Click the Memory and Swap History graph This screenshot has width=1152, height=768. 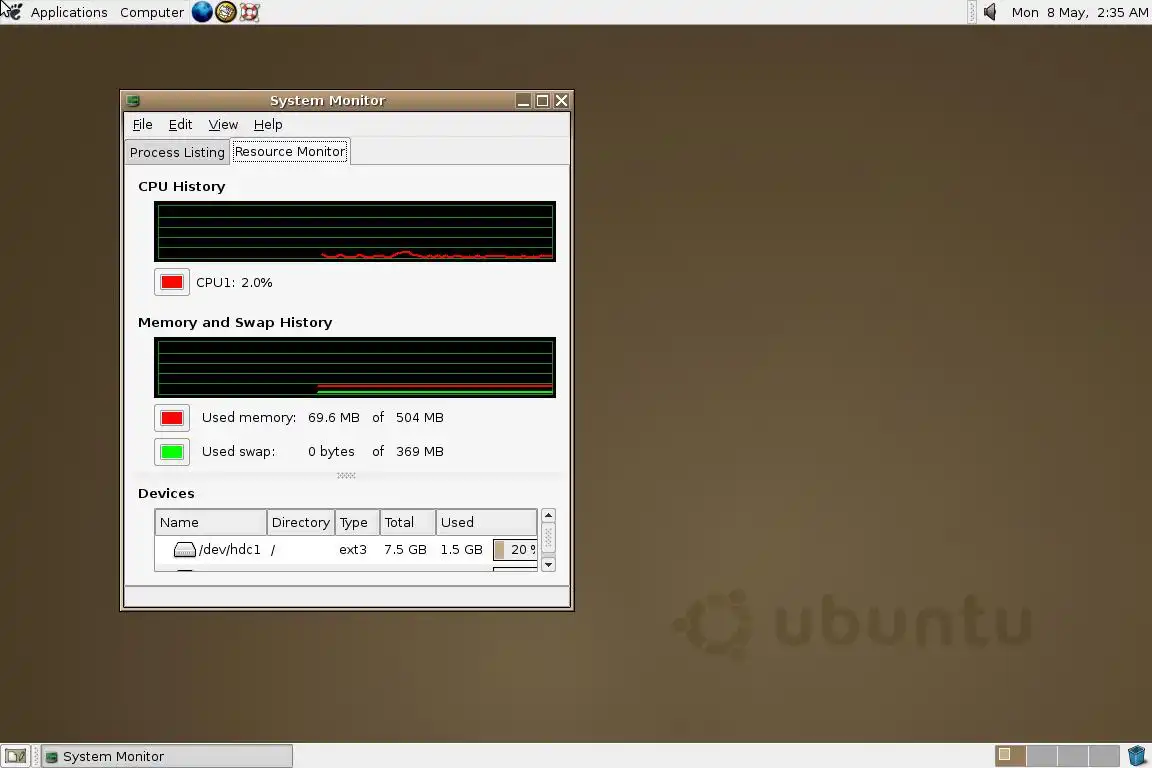[x=355, y=367]
